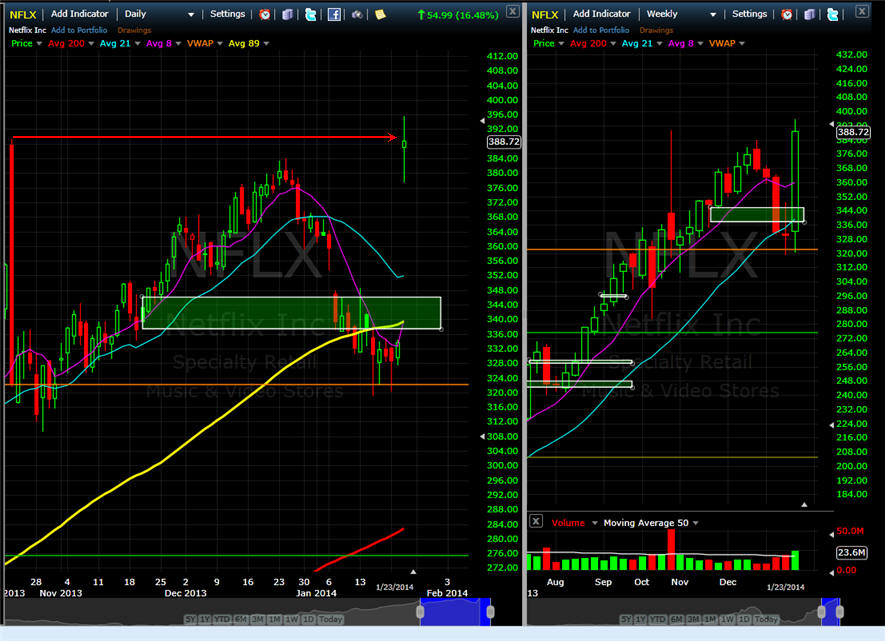Expand the Avg 89 indicator options arrow
This screenshot has height=641, width=885.
264,44
